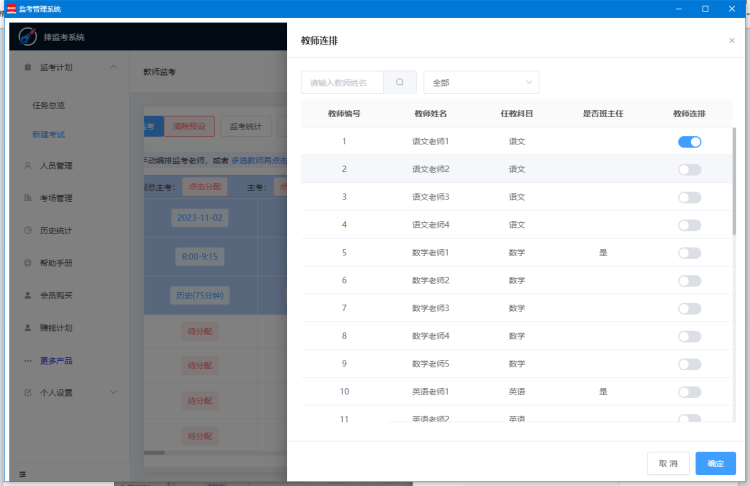The image size is (750, 486).
Task: Maximize the 监考管理系统 window
Action: click(x=705, y=9)
